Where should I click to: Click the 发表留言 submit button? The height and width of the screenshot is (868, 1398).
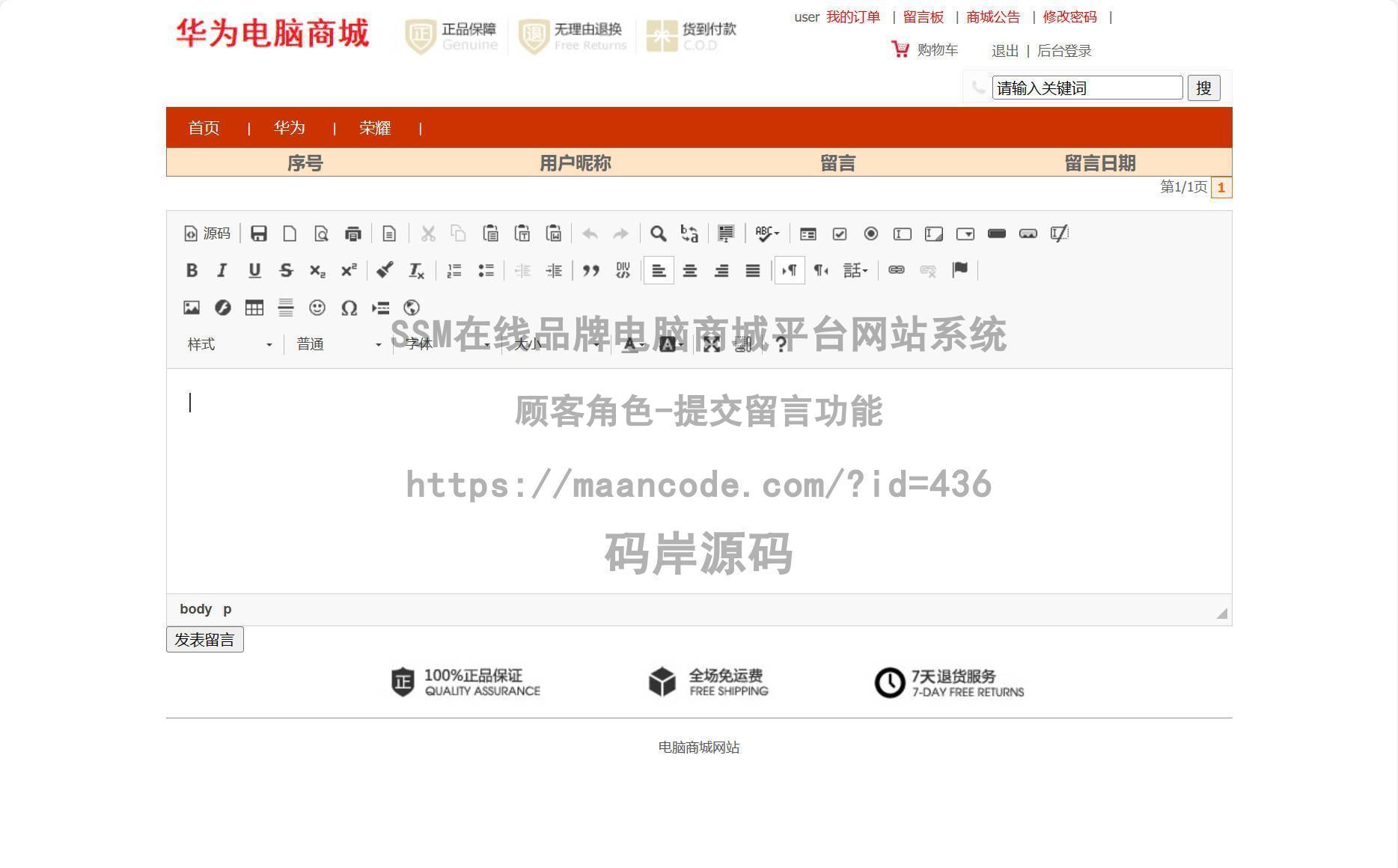point(205,640)
